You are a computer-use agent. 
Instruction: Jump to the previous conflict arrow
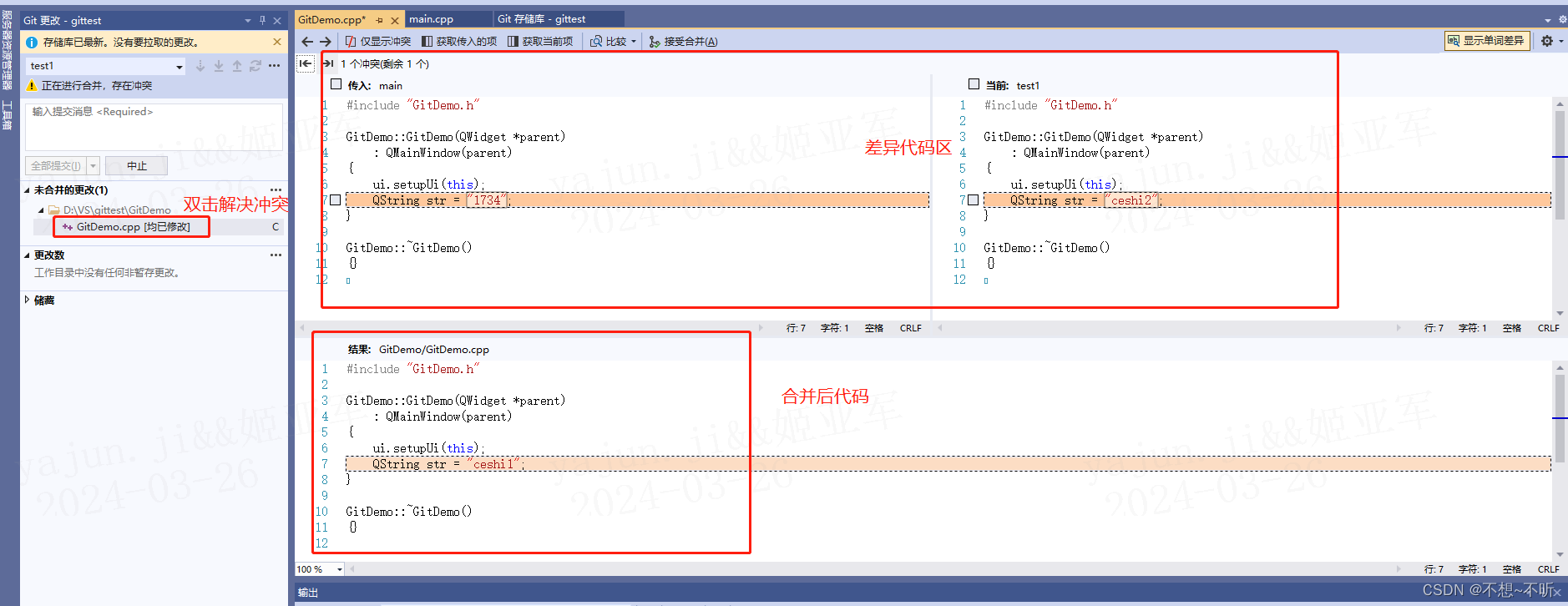coord(306,63)
